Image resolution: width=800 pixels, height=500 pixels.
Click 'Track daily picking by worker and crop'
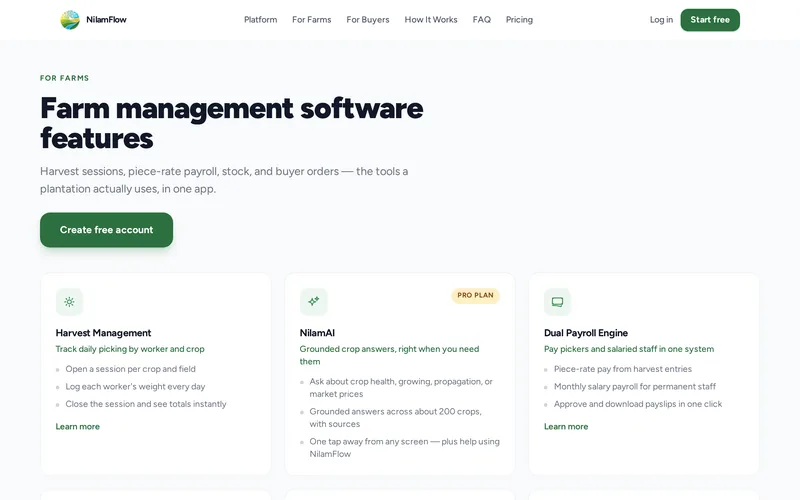pyautogui.click(x=130, y=349)
